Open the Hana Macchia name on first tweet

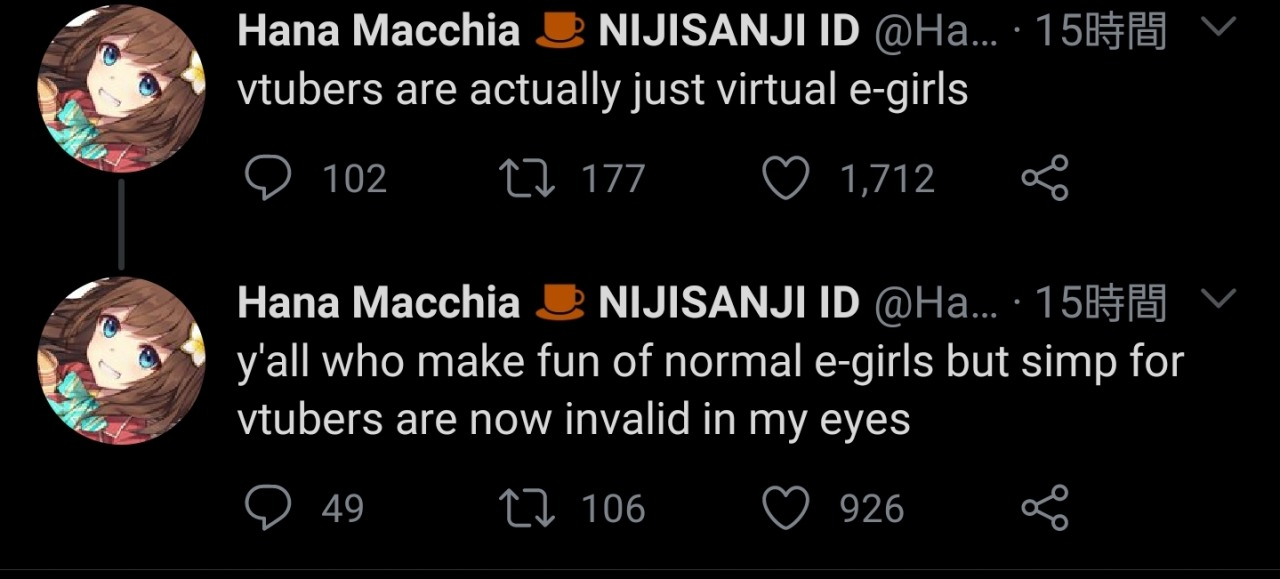[x=379, y=32]
